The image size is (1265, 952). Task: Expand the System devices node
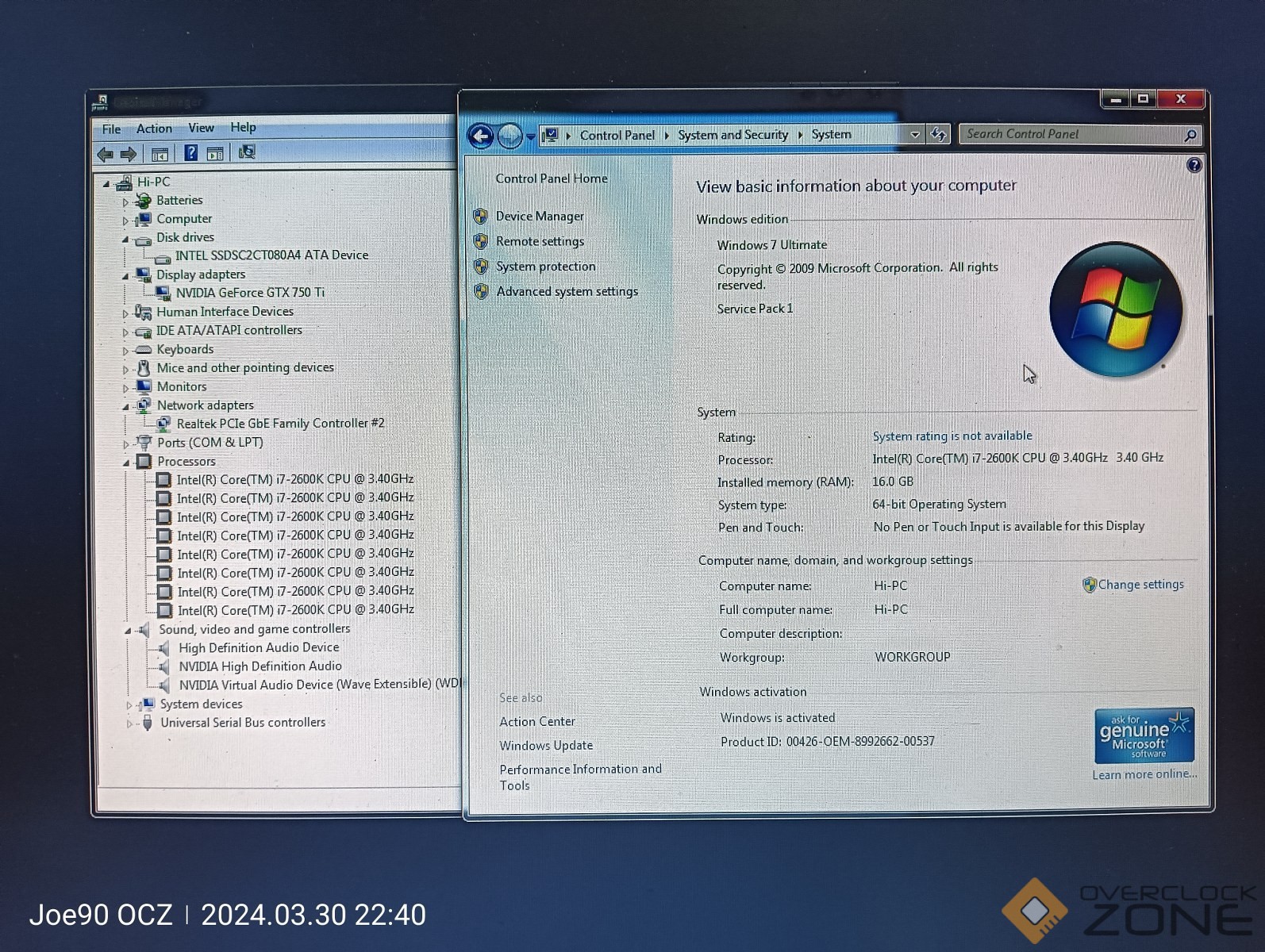(129, 705)
